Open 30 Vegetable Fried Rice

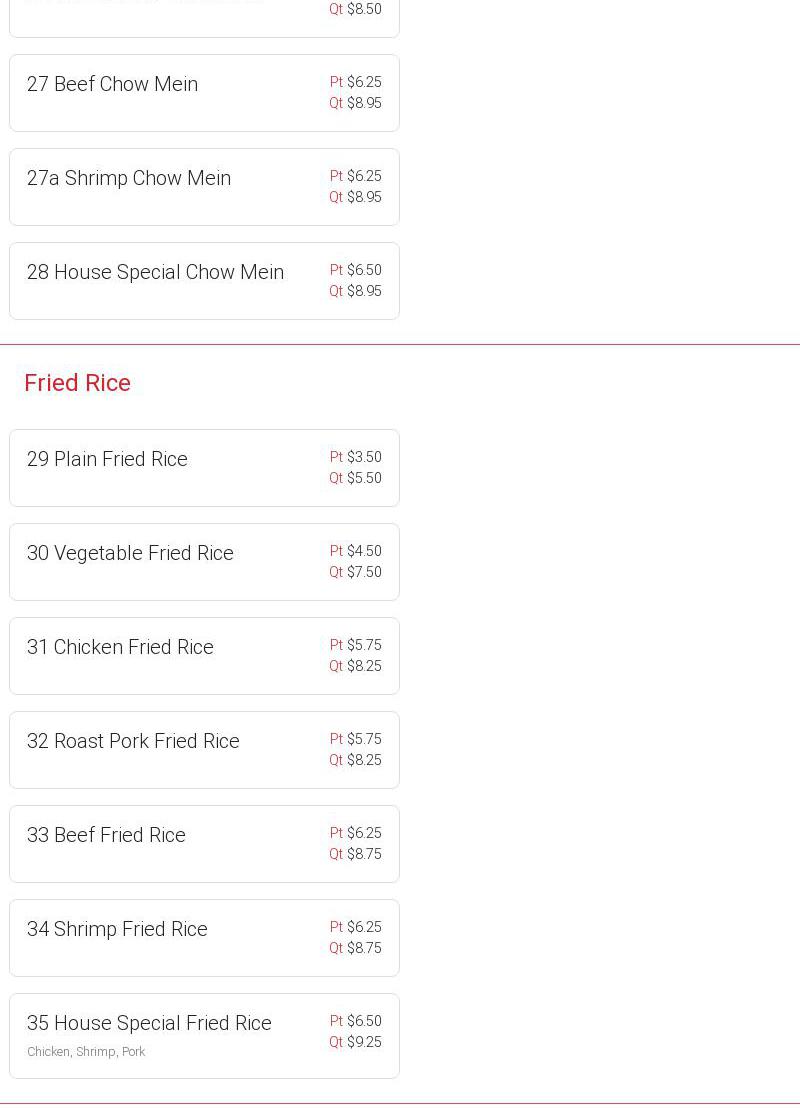coord(130,553)
